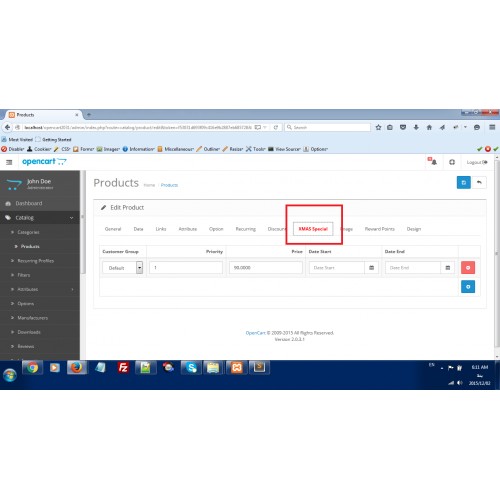This screenshot has height=500, width=500.
Task: Open the notifications bell icon
Action: pyautogui.click(x=433, y=162)
